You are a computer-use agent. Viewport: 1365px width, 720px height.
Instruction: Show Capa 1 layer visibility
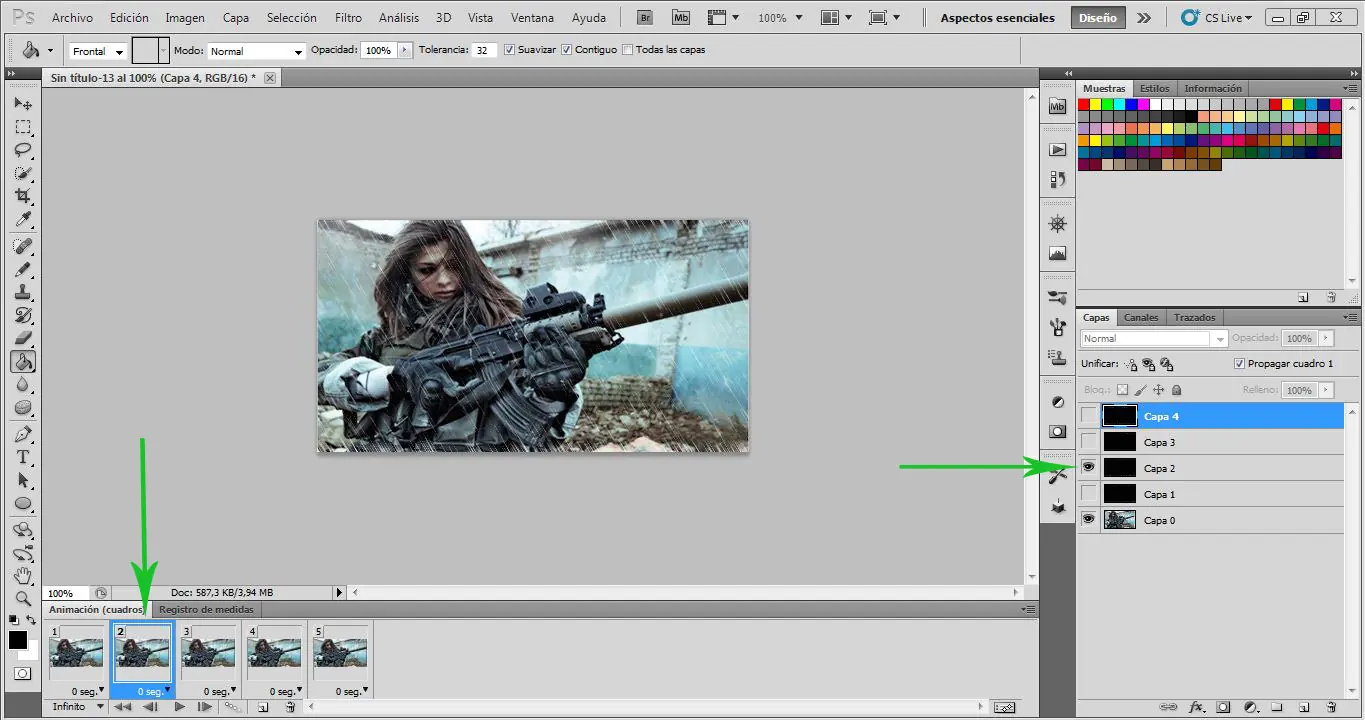pyautogui.click(x=1088, y=494)
